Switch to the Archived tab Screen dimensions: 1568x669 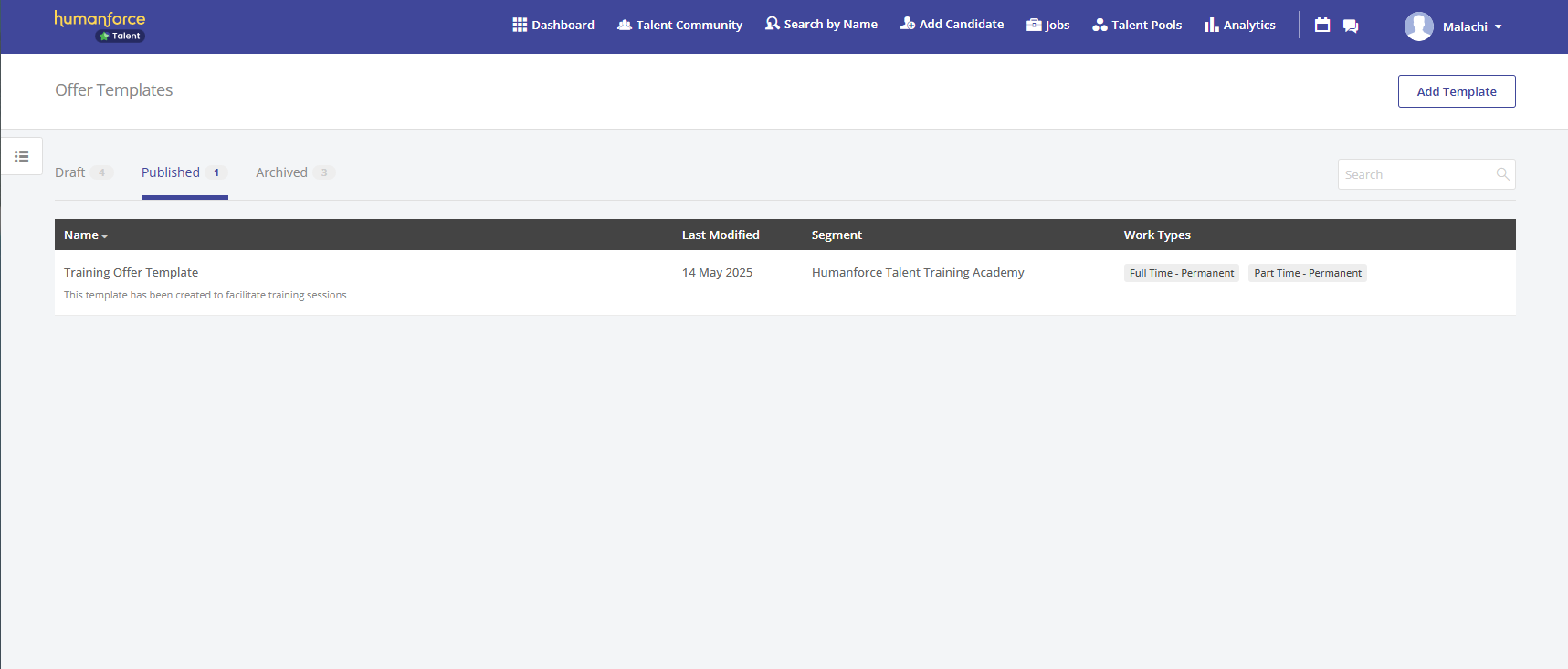pos(281,172)
